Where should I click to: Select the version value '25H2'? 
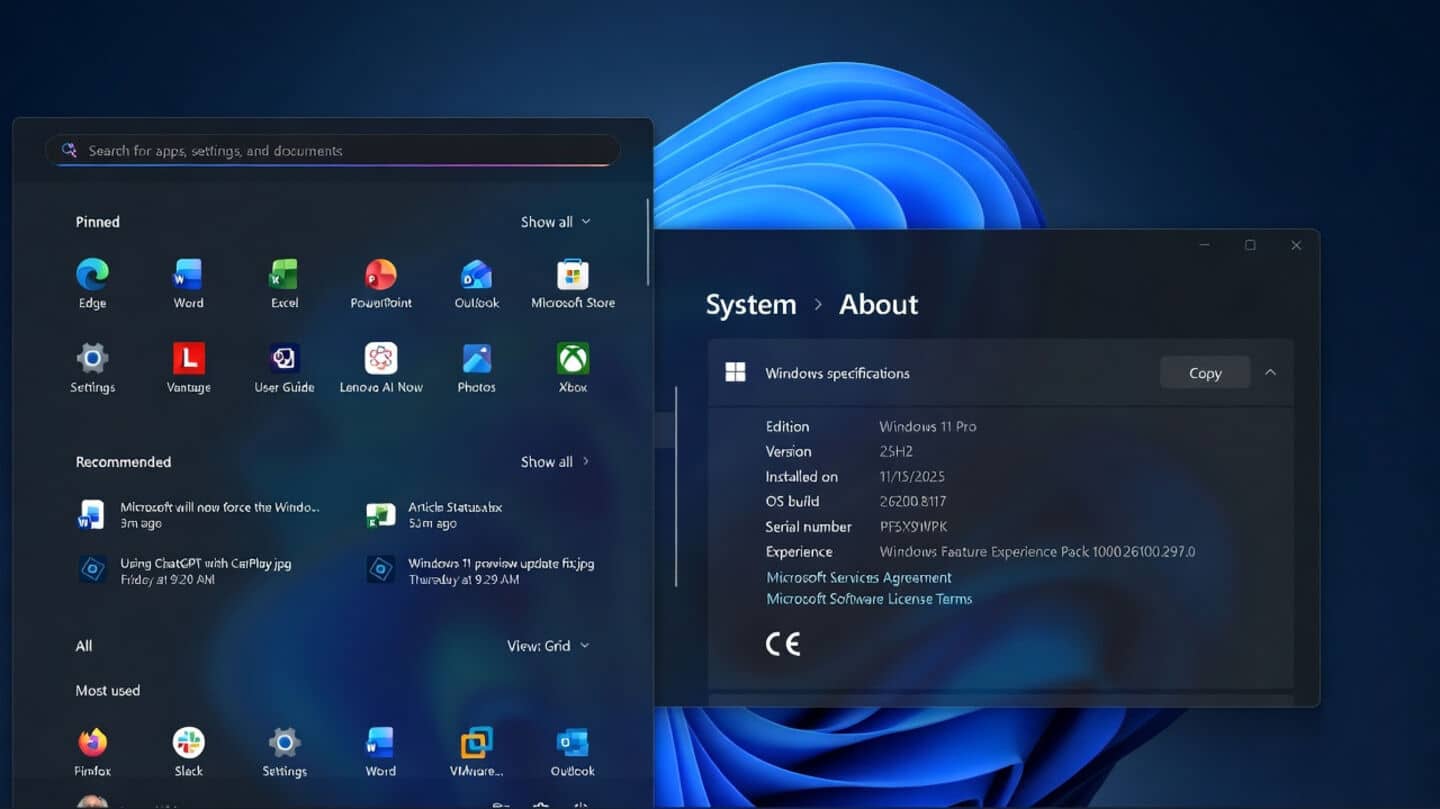click(x=896, y=452)
